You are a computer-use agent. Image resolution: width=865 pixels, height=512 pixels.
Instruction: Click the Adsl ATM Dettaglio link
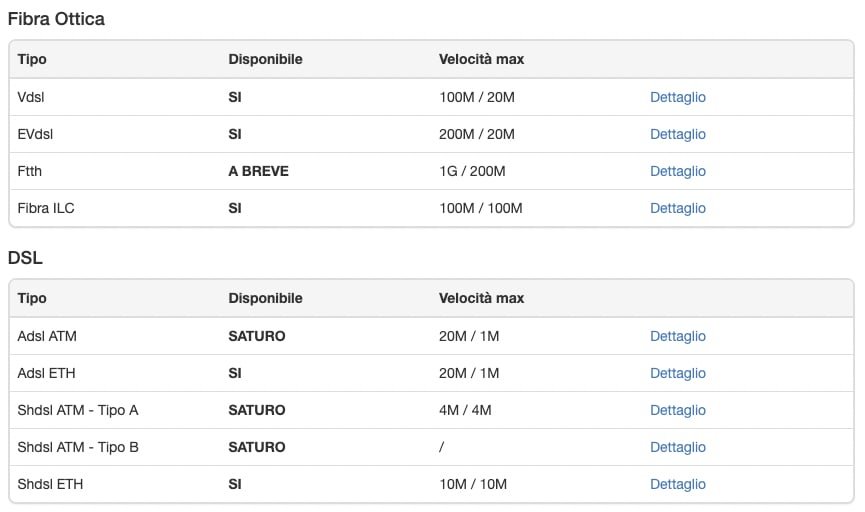[677, 337]
